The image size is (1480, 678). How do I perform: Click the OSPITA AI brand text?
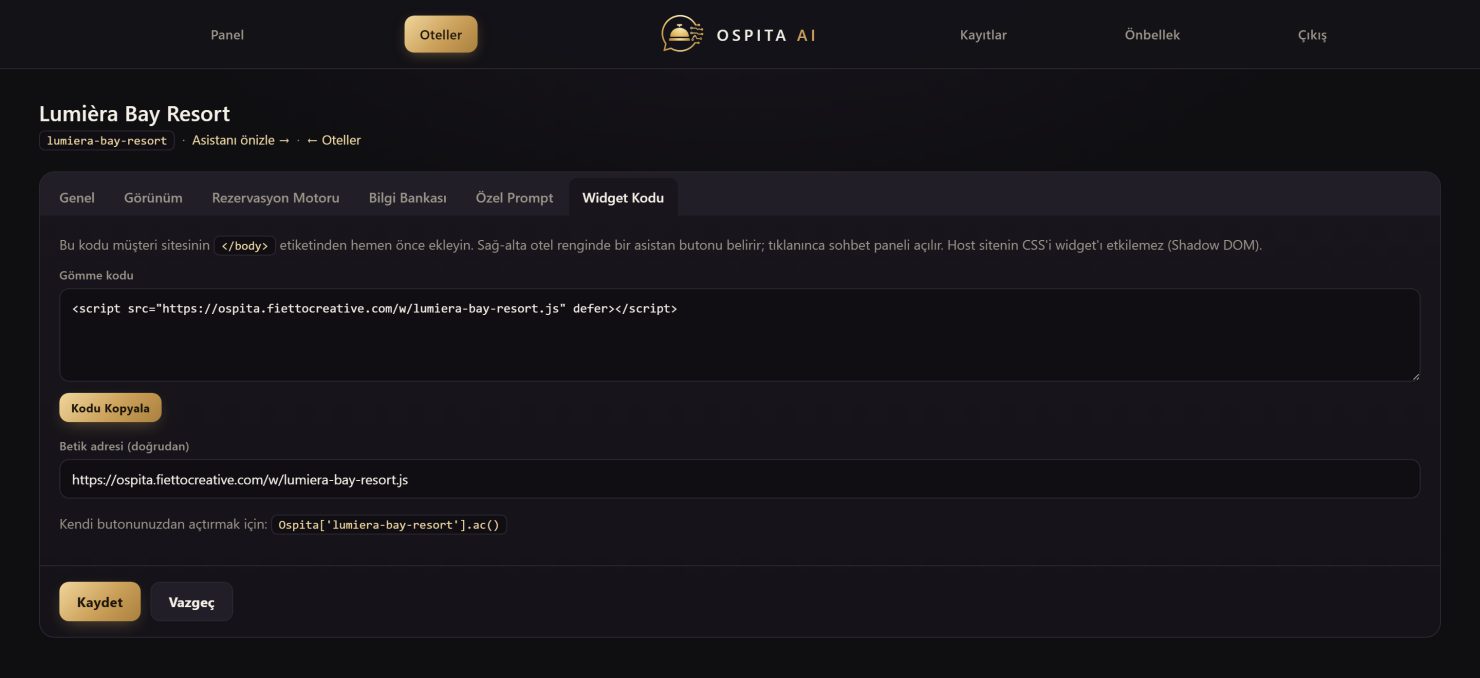point(766,35)
